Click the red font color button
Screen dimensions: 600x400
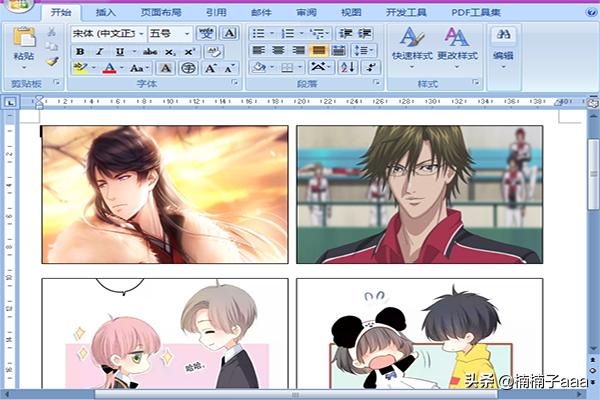coord(108,68)
